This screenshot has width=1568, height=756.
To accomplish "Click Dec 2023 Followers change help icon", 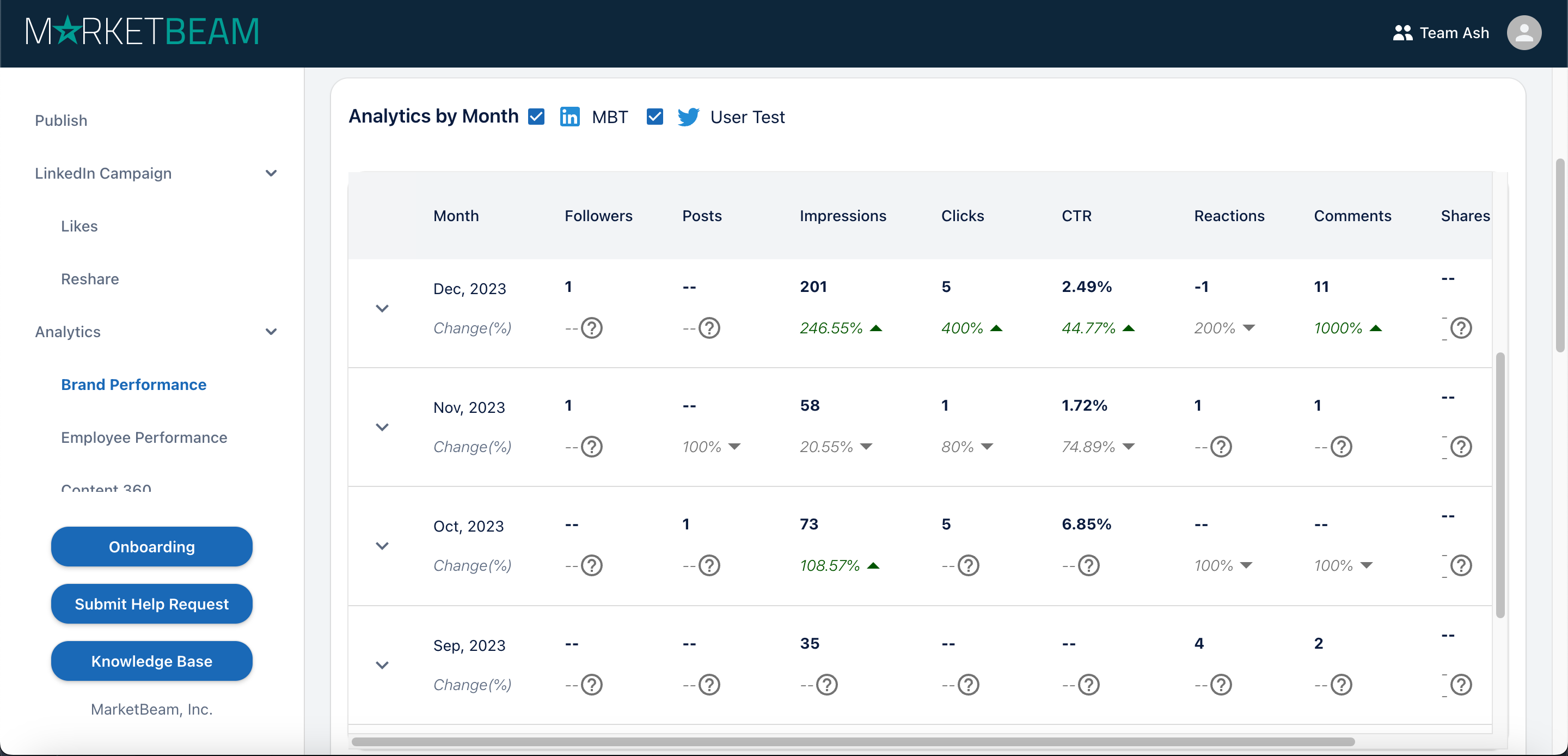I will (x=591, y=328).
